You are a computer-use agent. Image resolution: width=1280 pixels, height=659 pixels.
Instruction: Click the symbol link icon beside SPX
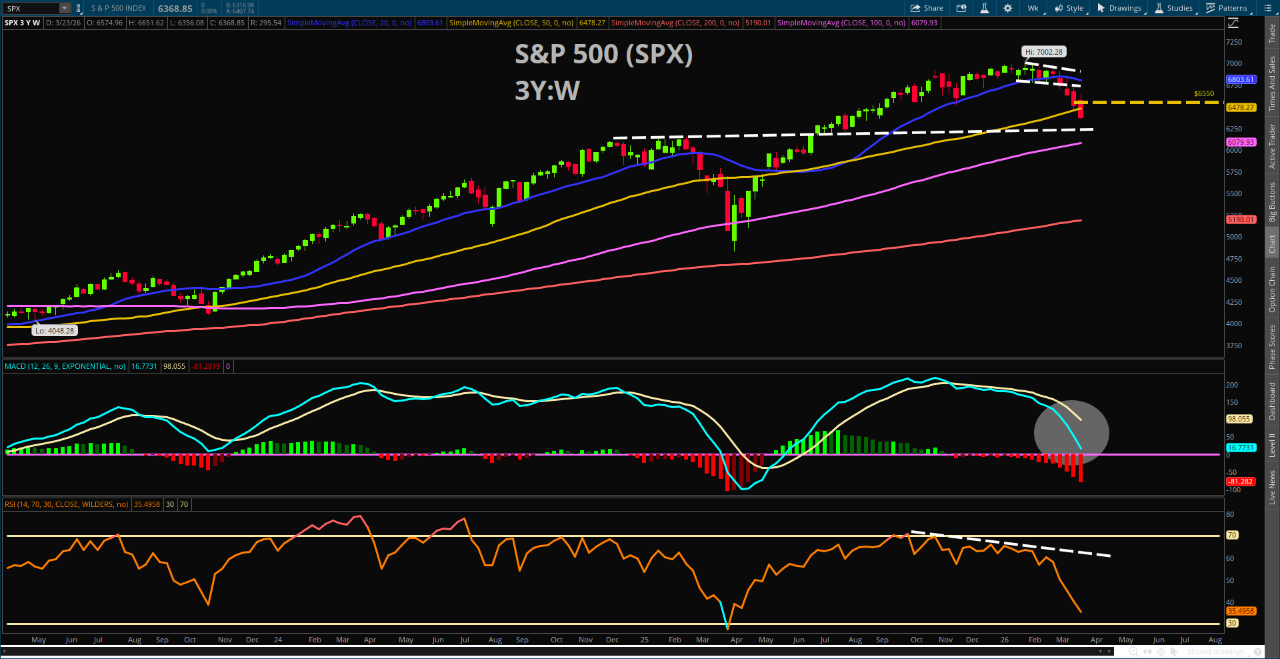pos(79,8)
